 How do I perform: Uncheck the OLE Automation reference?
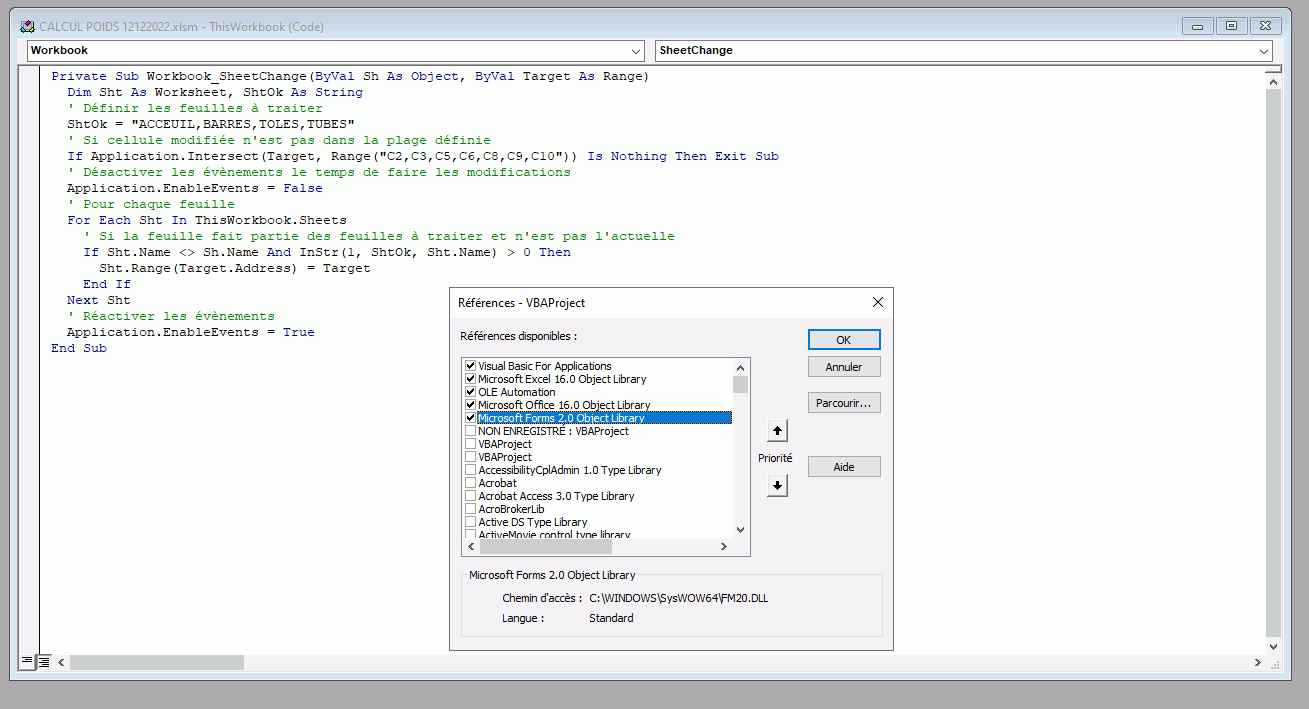(471, 392)
